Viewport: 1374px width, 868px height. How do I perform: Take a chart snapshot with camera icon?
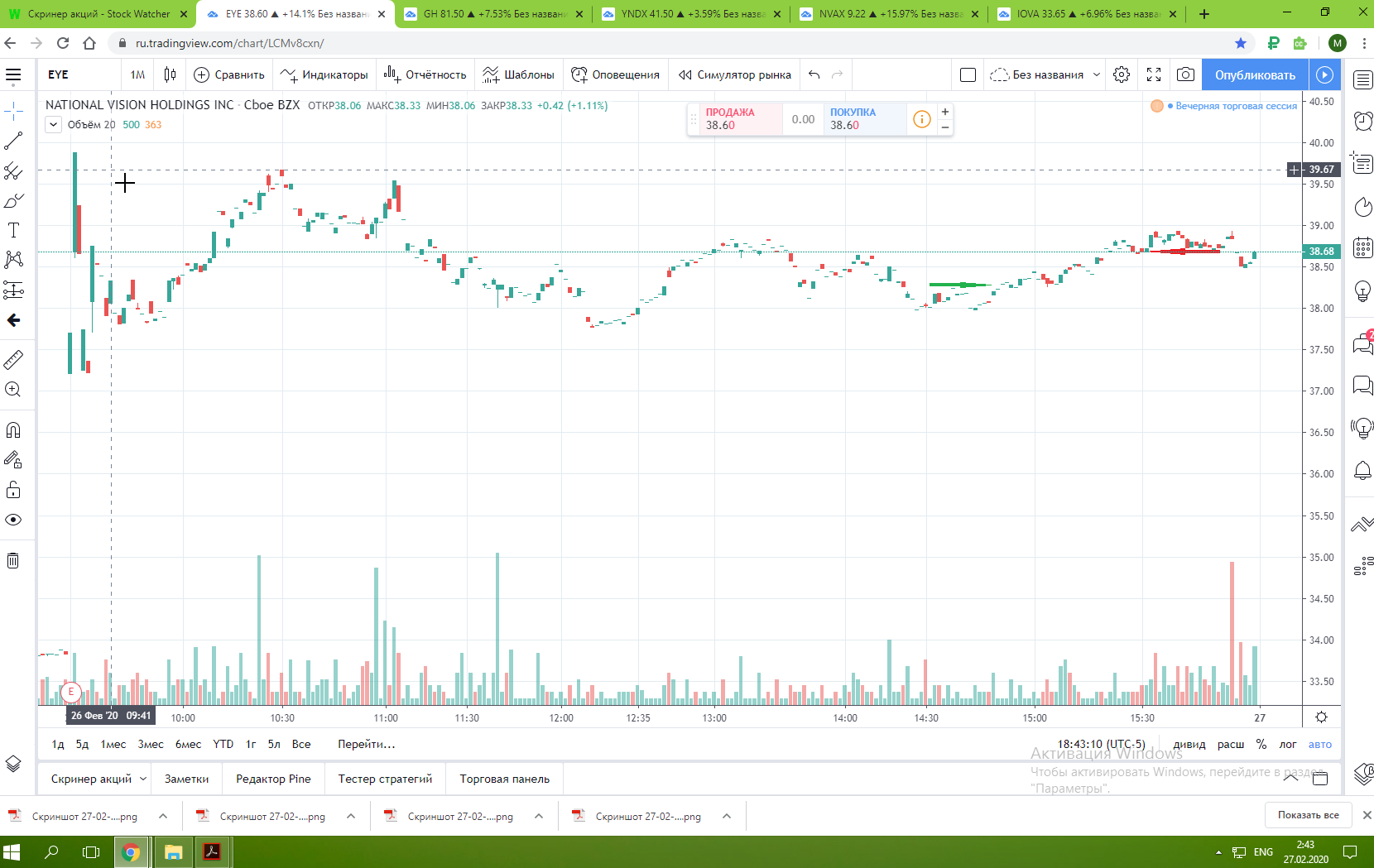pyautogui.click(x=1185, y=74)
